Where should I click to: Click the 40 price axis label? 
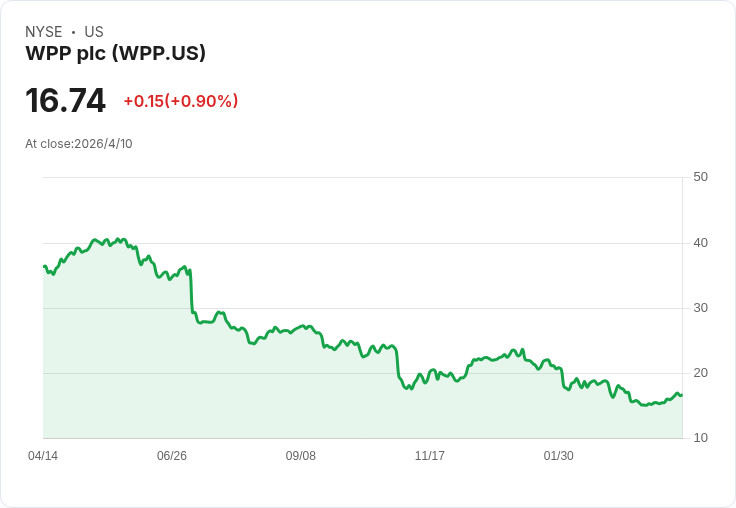(x=700, y=243)
